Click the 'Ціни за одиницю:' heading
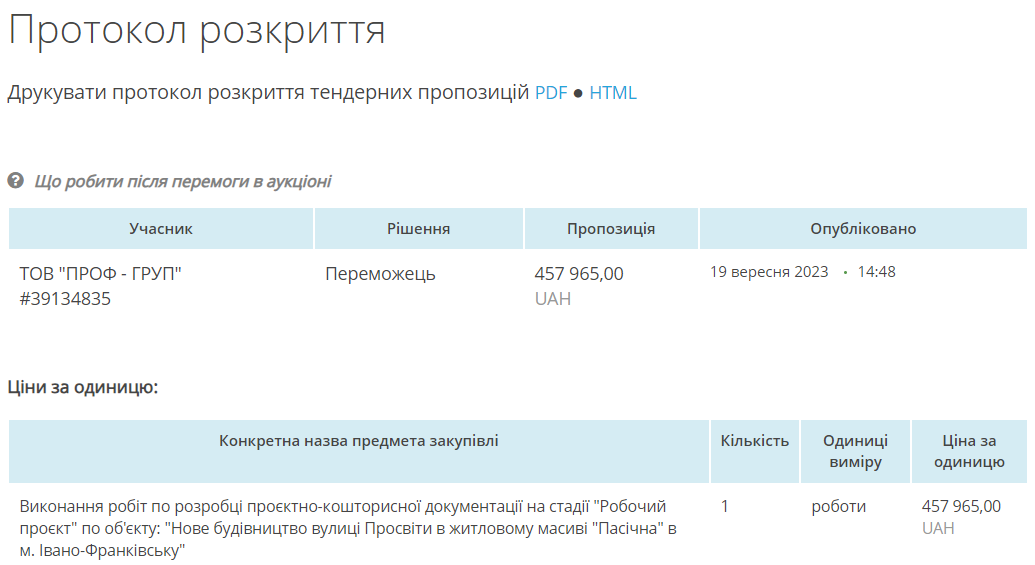 coord(83,387)
